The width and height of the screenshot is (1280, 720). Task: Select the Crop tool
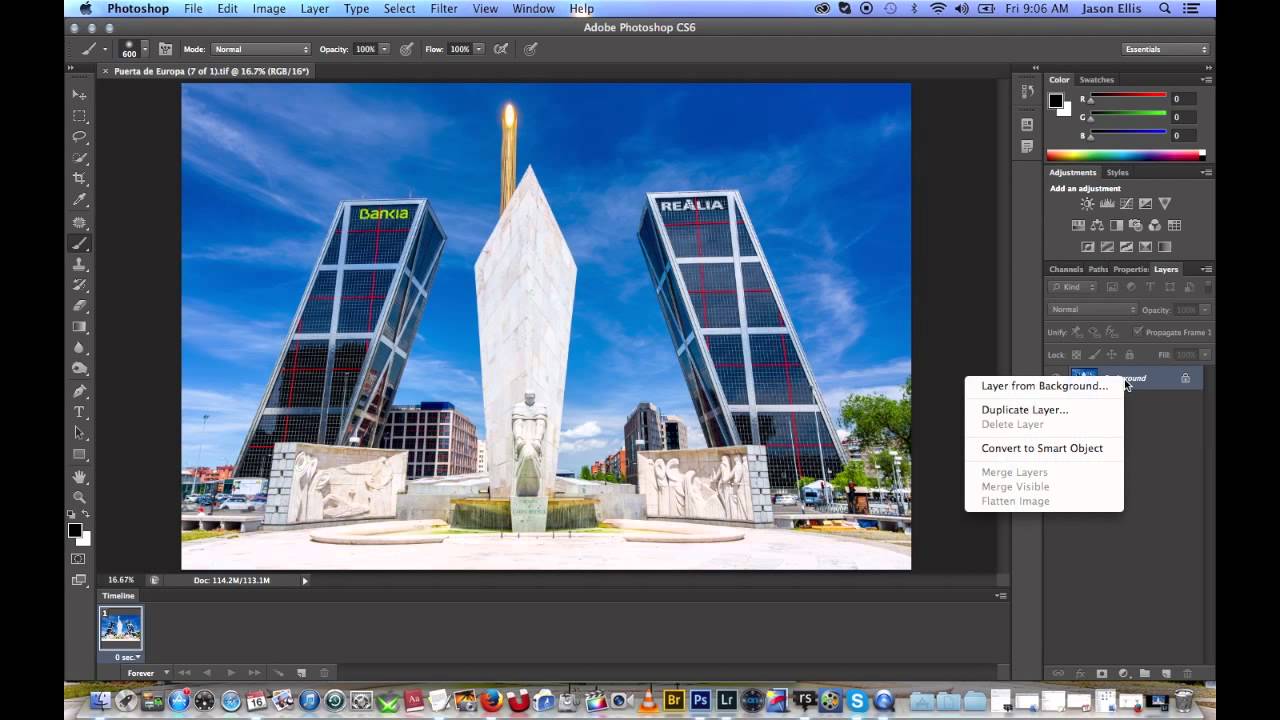(80, 179)
